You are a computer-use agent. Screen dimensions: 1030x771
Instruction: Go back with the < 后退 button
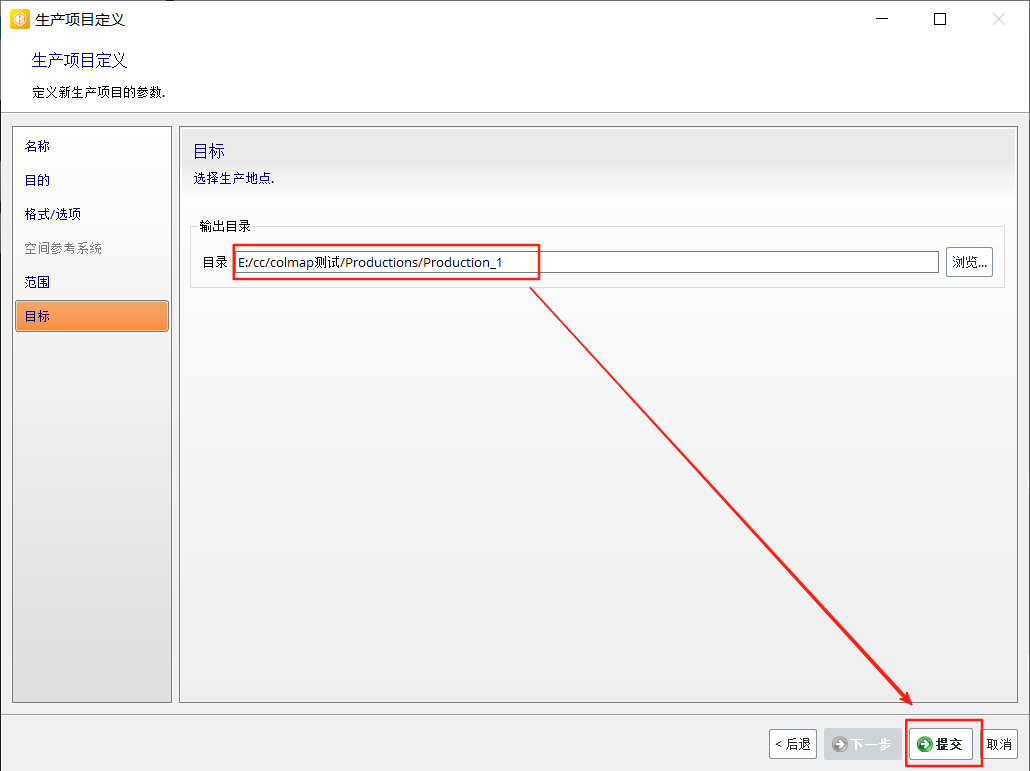pos(792,745)
